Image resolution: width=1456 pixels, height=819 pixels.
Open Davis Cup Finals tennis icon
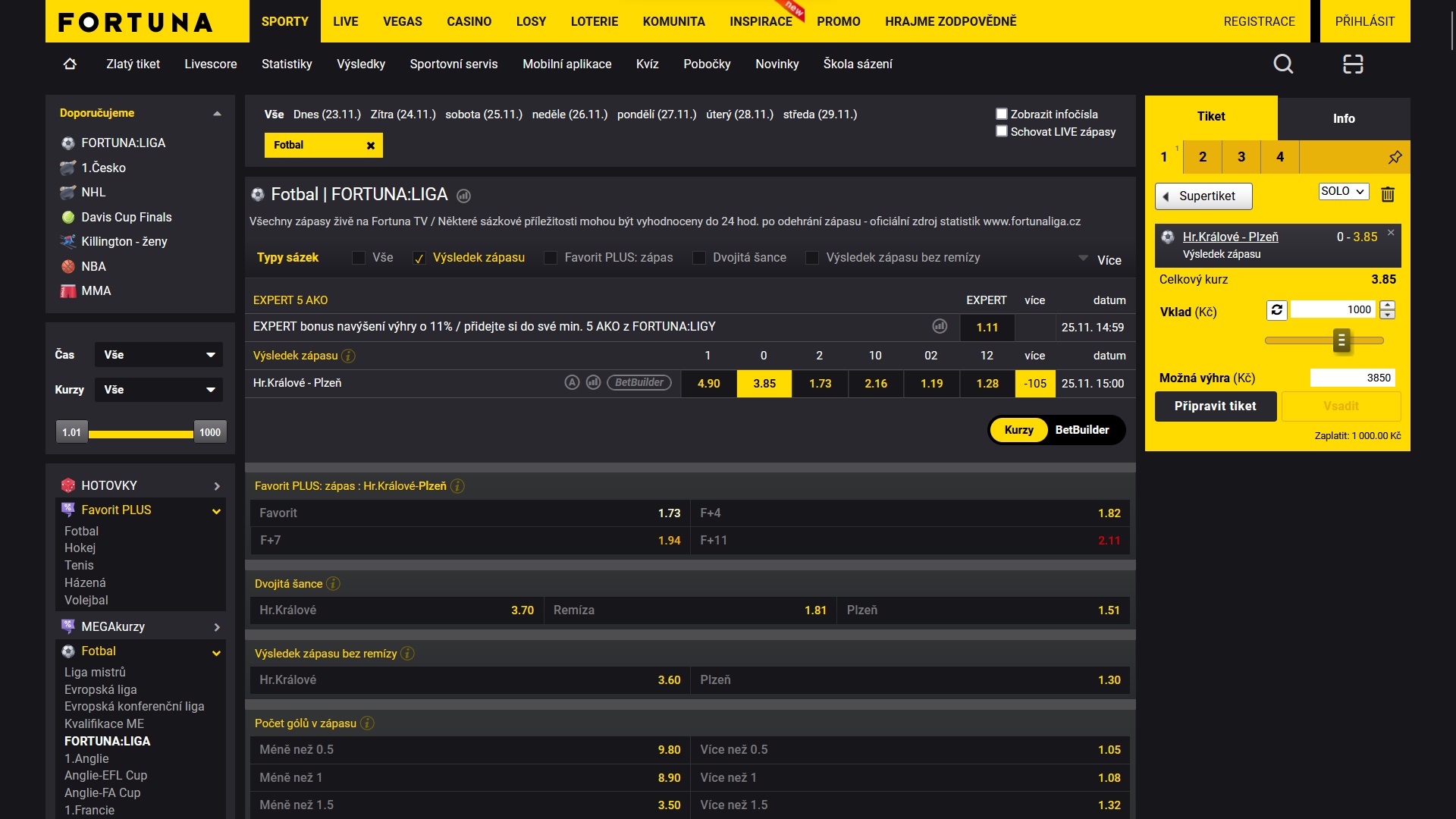68,217
